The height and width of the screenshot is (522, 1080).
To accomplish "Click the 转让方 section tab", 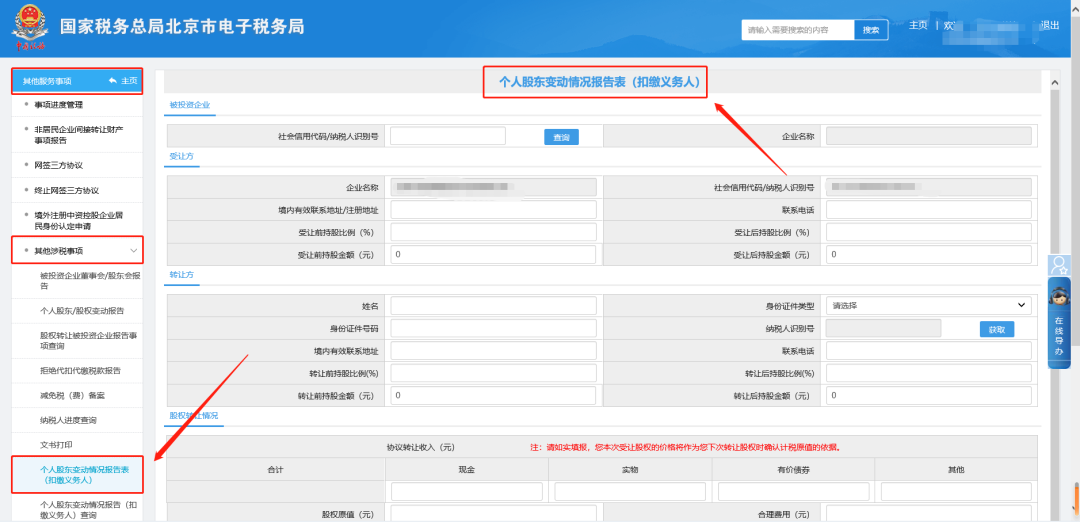I will [x=181, y=275].
